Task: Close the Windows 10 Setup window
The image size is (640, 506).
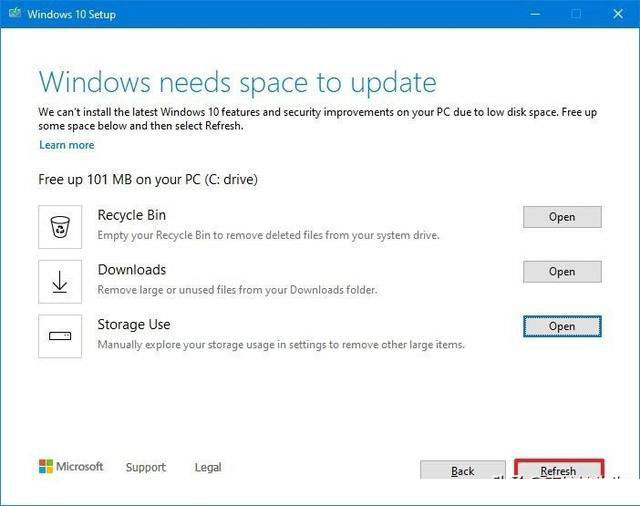Action: pos(618,14)
